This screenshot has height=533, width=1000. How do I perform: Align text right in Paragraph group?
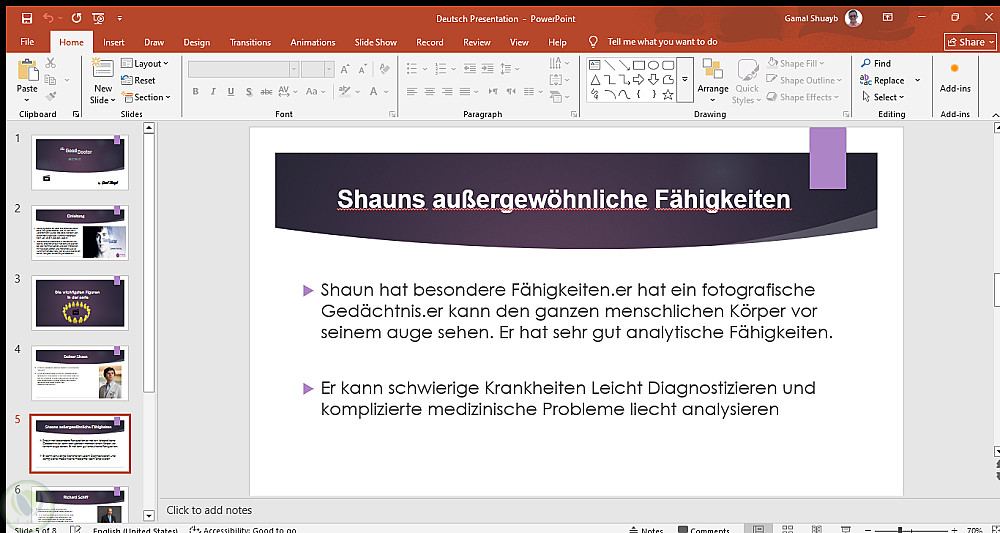448,92
